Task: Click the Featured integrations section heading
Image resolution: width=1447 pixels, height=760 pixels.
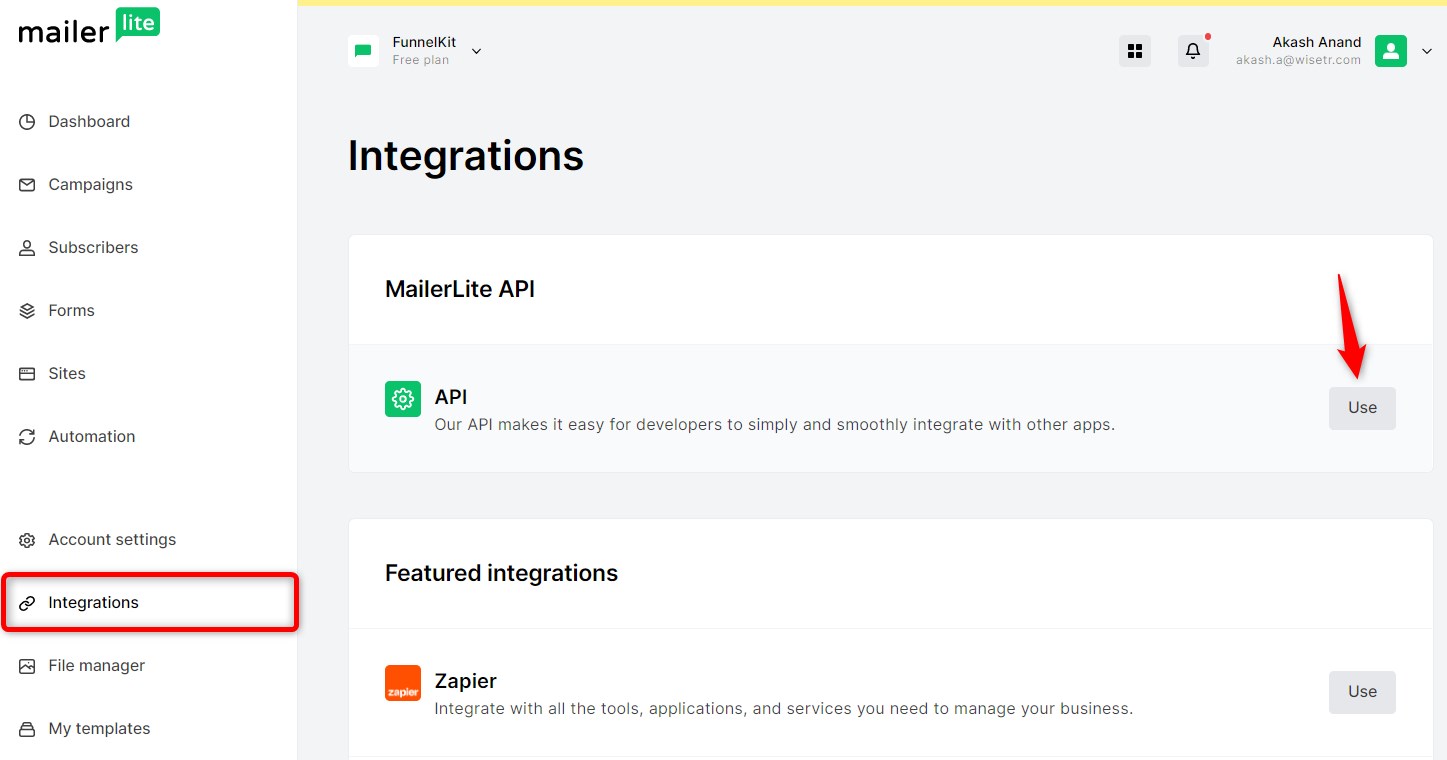Action: point(501,573)
